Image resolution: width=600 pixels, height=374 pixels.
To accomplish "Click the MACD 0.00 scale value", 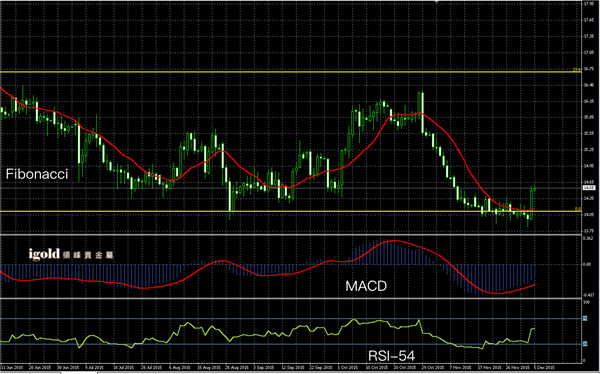I will (587, 264).
